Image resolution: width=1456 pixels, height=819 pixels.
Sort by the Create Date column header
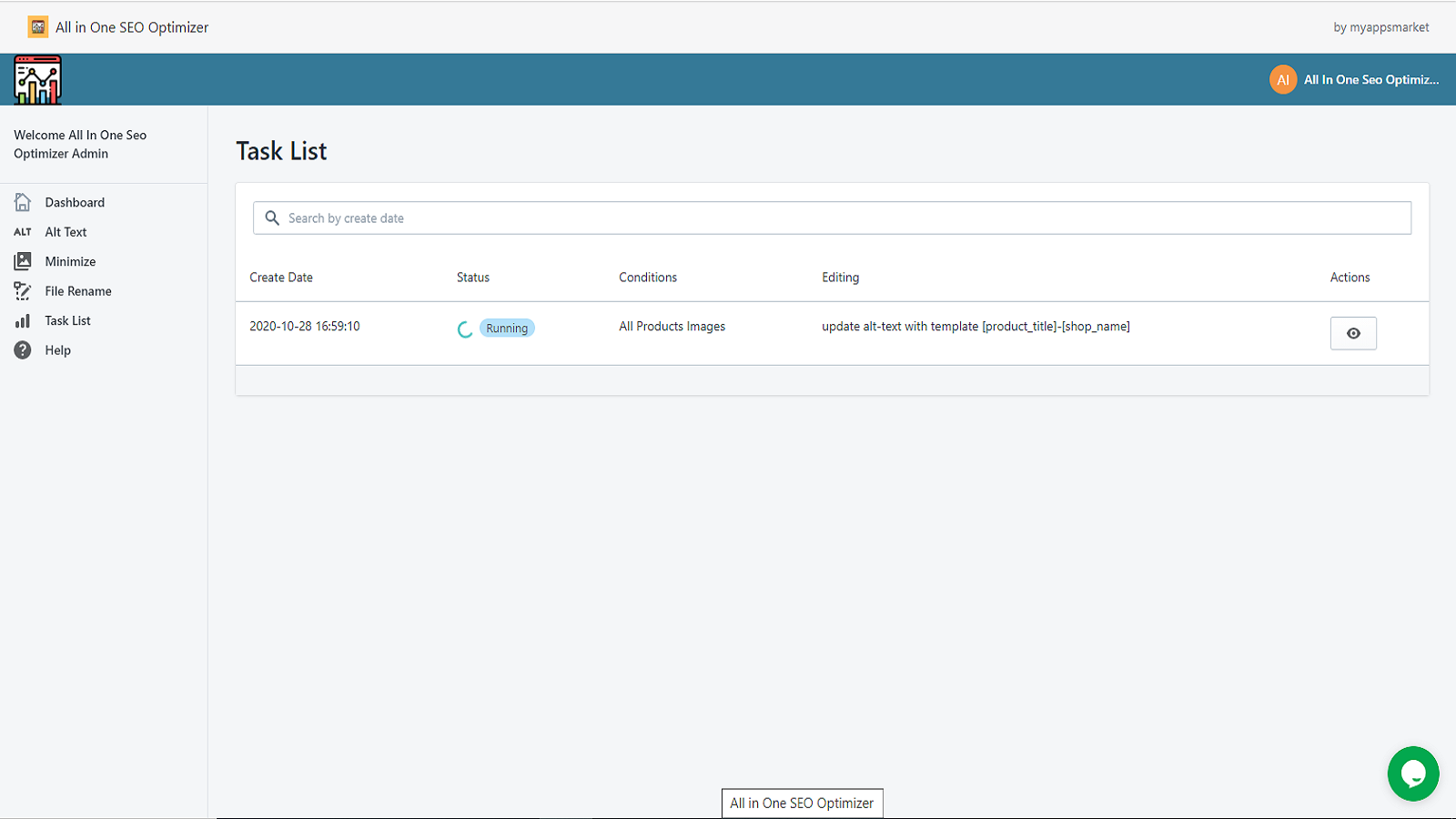click(281, 278)
